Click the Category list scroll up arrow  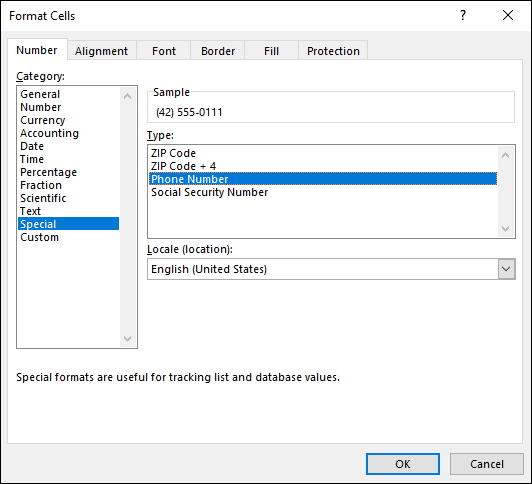(x=128, y=96)
